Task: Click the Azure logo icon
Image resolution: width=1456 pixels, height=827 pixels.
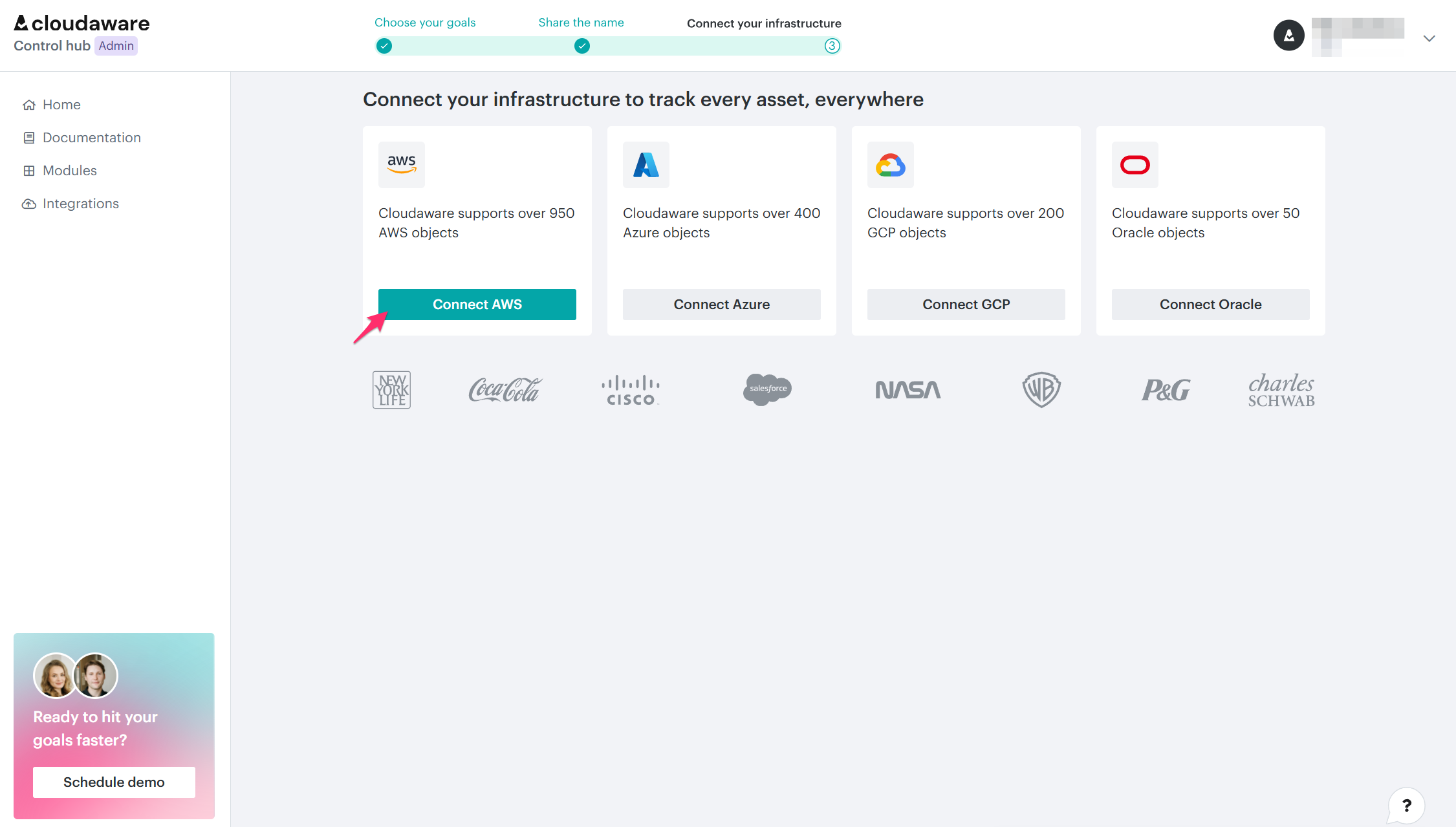Action: pyautogui.click(x=646, y=164)
